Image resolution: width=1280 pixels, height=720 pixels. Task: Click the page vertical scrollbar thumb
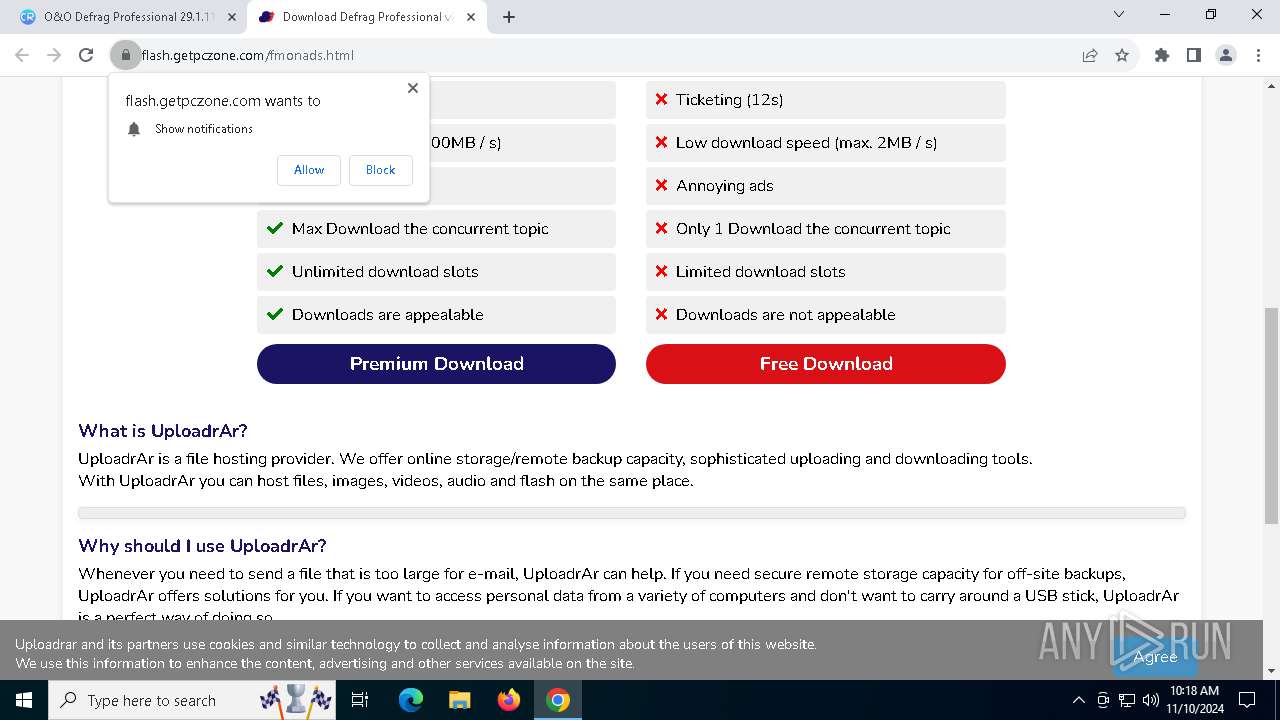(x=1271, y=416)
